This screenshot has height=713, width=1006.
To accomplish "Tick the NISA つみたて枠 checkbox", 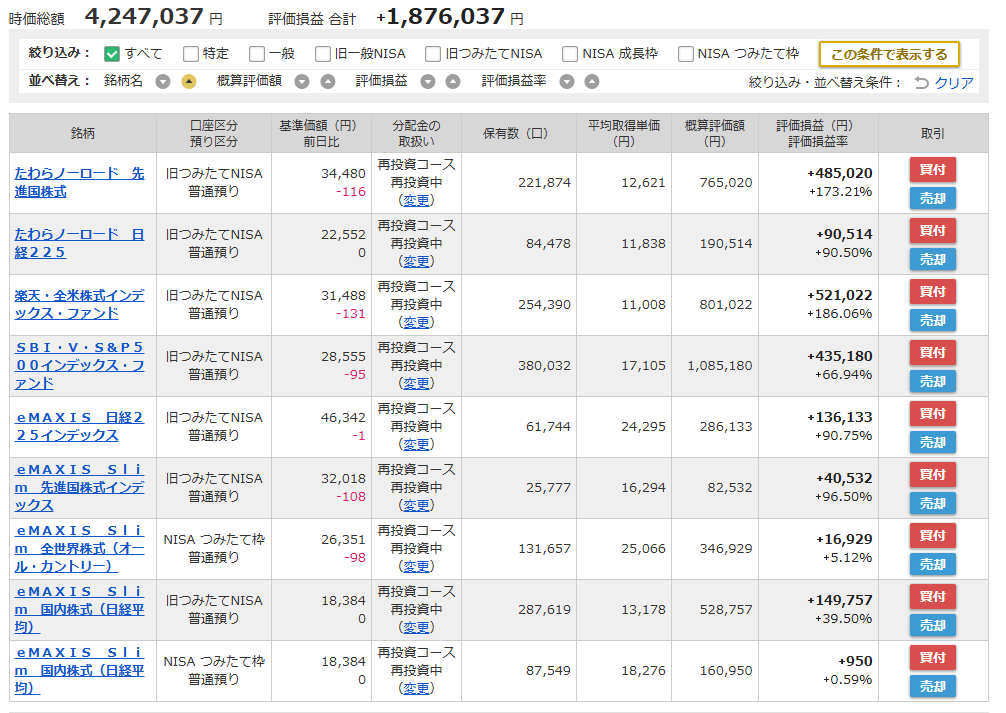I will click(686, 54).
